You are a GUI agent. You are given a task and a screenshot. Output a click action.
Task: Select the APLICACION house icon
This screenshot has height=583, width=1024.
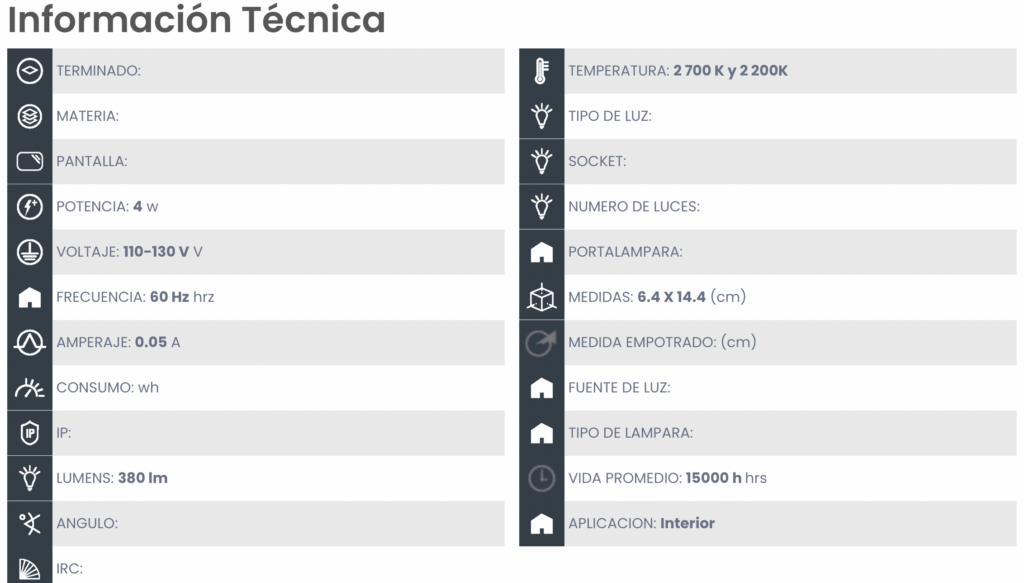541,524
